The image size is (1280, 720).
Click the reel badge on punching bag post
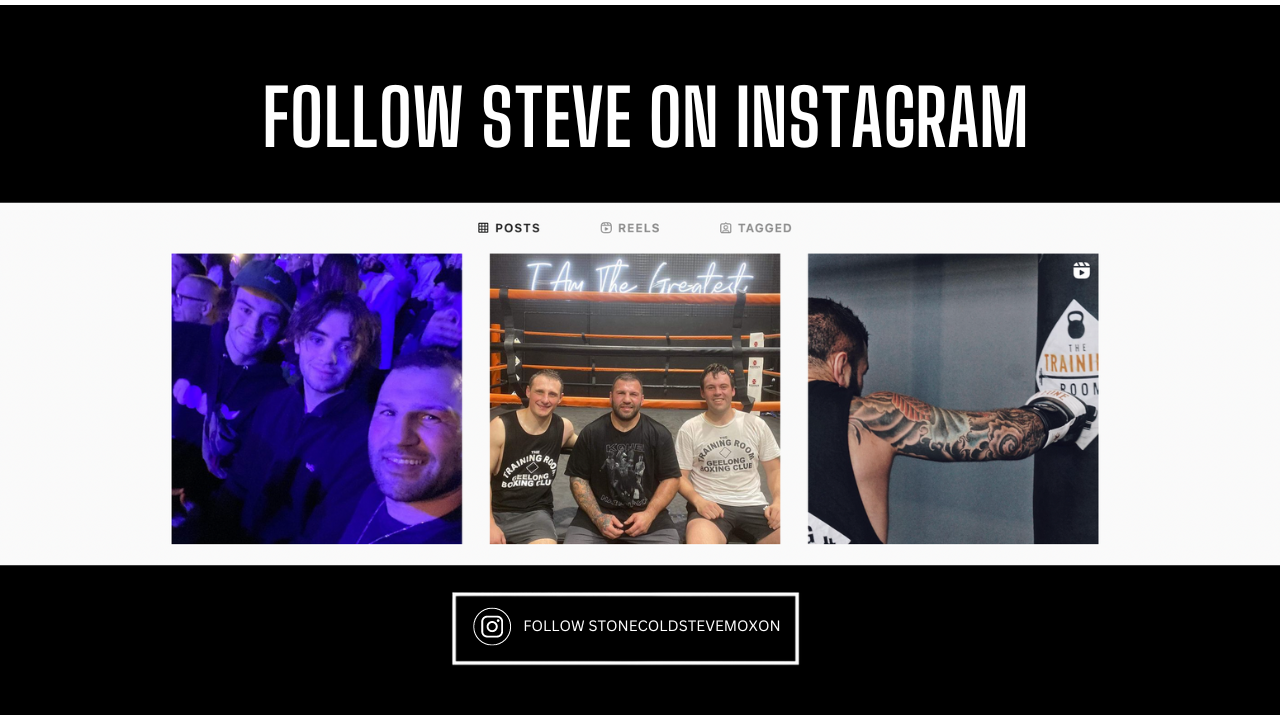pos(1081,270)
